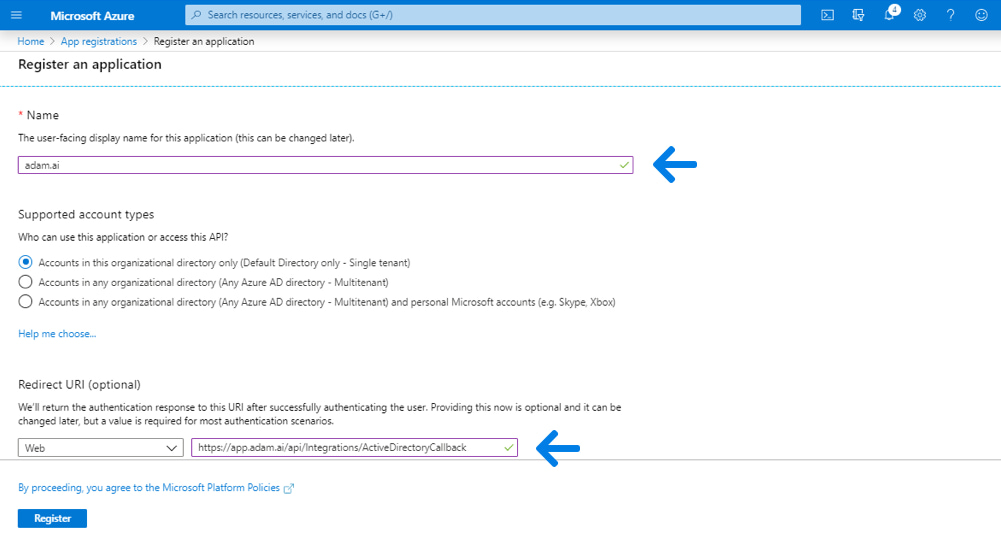Click the Microsoft Azure logo text

click(x=93, y=15)
